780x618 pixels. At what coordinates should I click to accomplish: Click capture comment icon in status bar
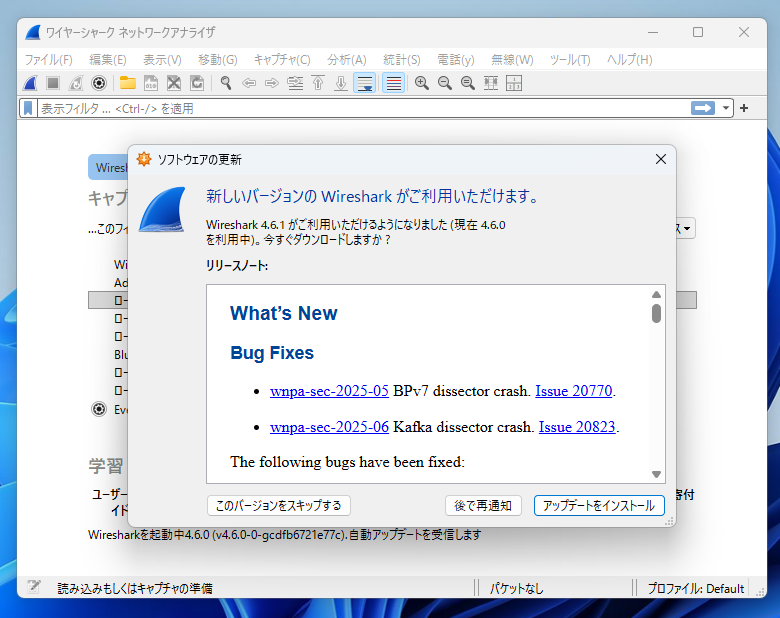(x=34, y=588)
